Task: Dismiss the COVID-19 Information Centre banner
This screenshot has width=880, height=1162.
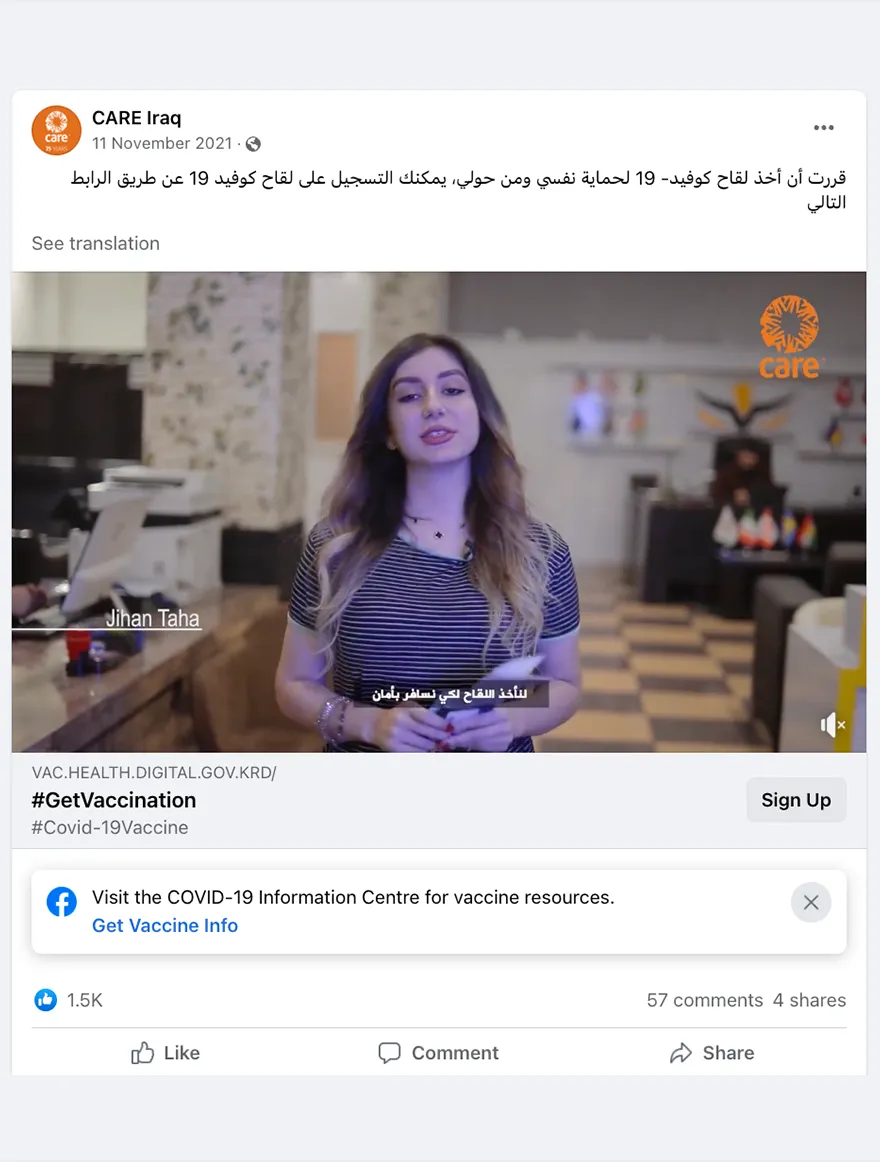Action: [x=811, y=903]
